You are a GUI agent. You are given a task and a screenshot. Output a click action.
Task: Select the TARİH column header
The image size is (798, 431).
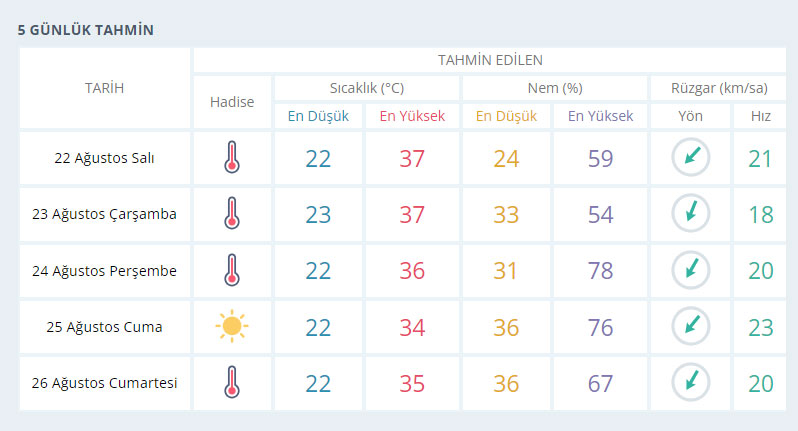(104, 88)
